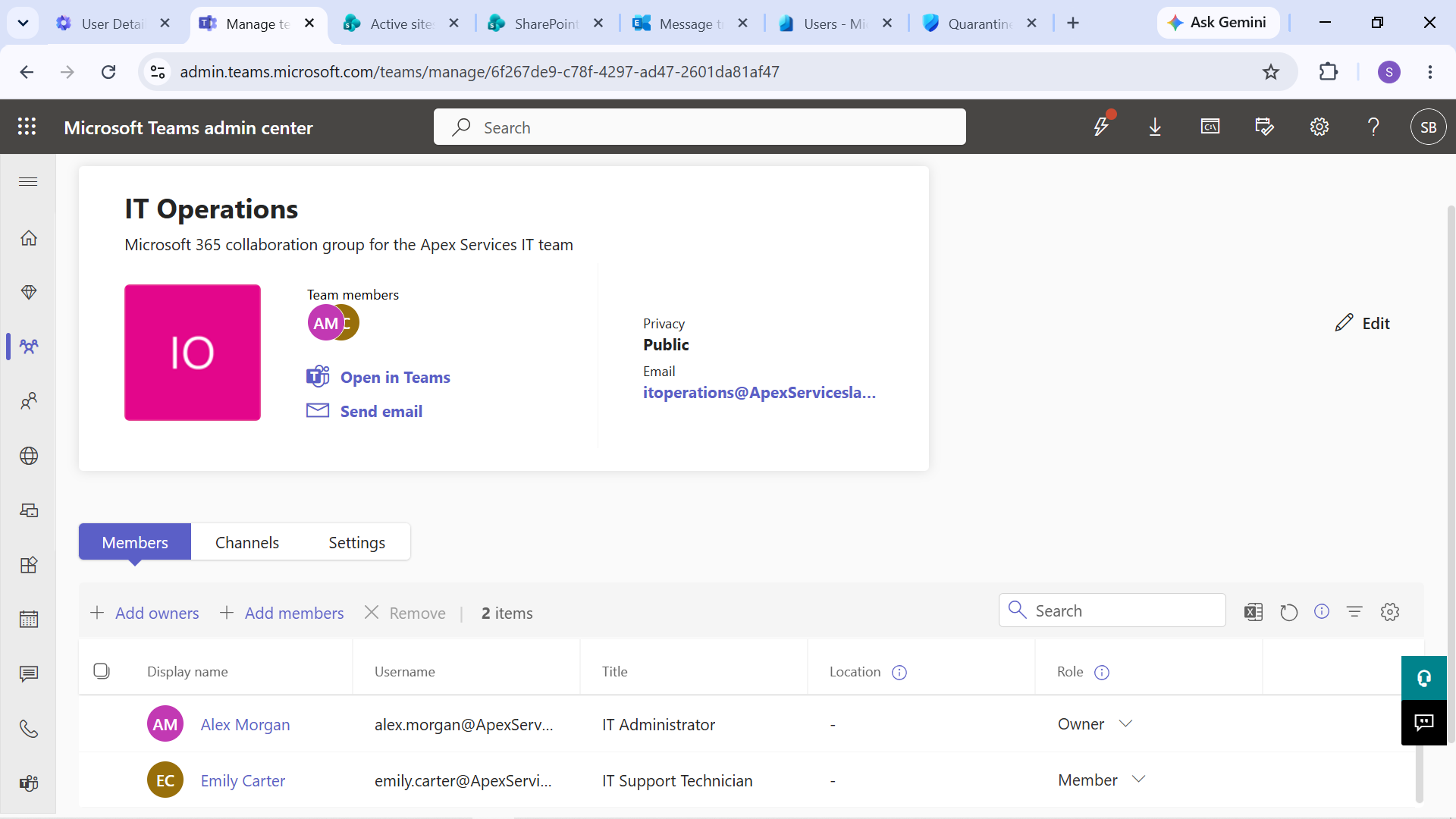Open the teal headset help widget
This screenshot has width=1456, height=819.
click(1424, 678)
